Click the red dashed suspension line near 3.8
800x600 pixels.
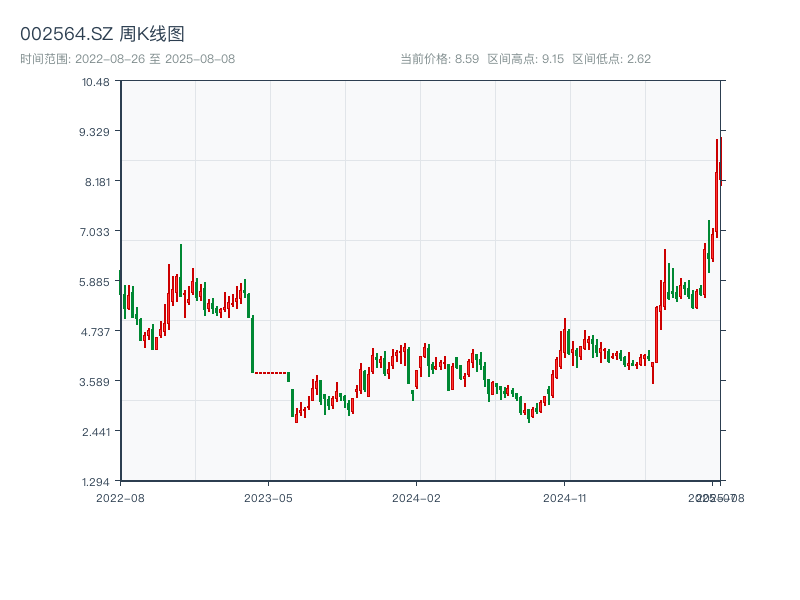click(271, 373)
